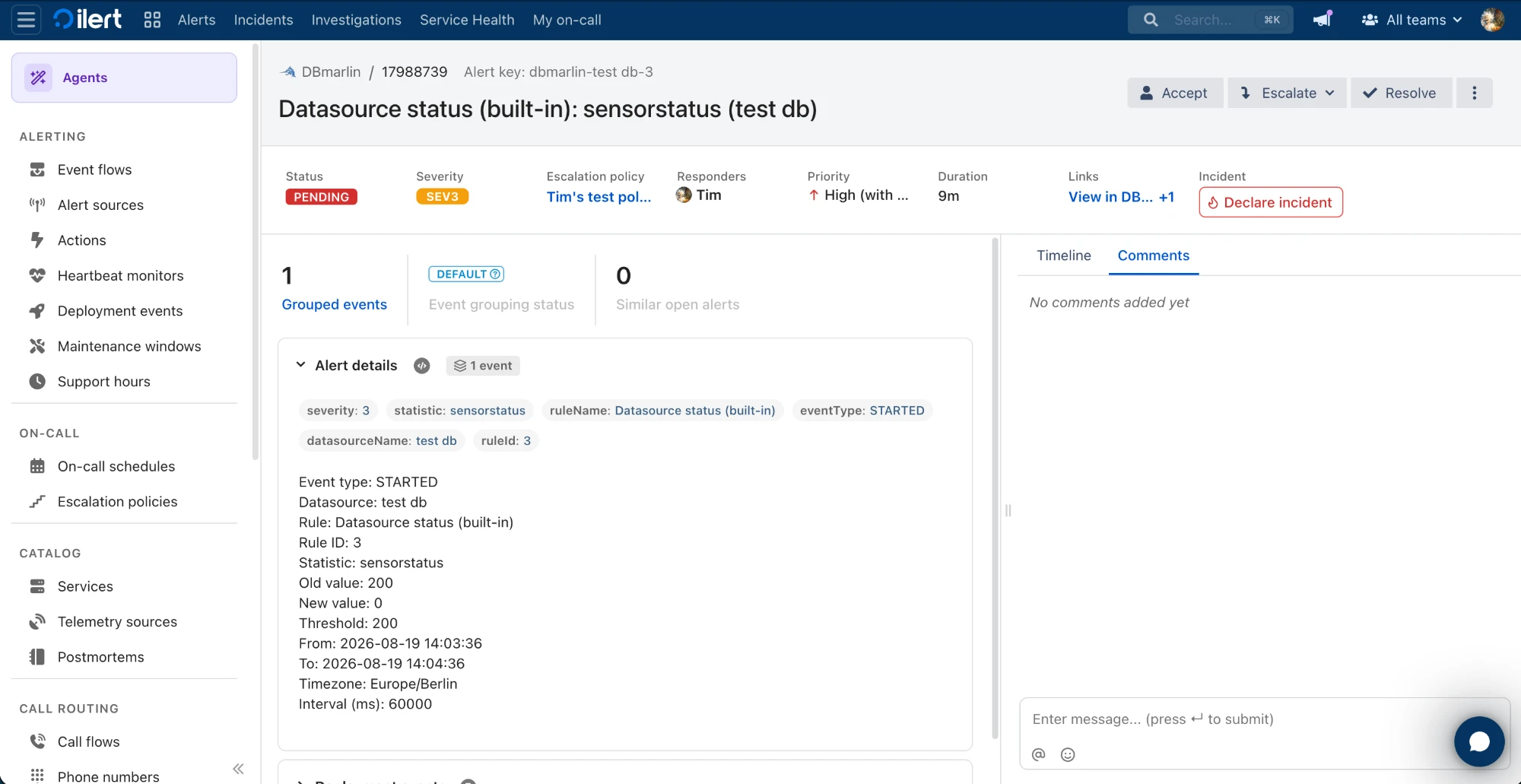The image size is (1521, 784).
Task: Open the dashboard grid icon
Action: coord(152,20)
